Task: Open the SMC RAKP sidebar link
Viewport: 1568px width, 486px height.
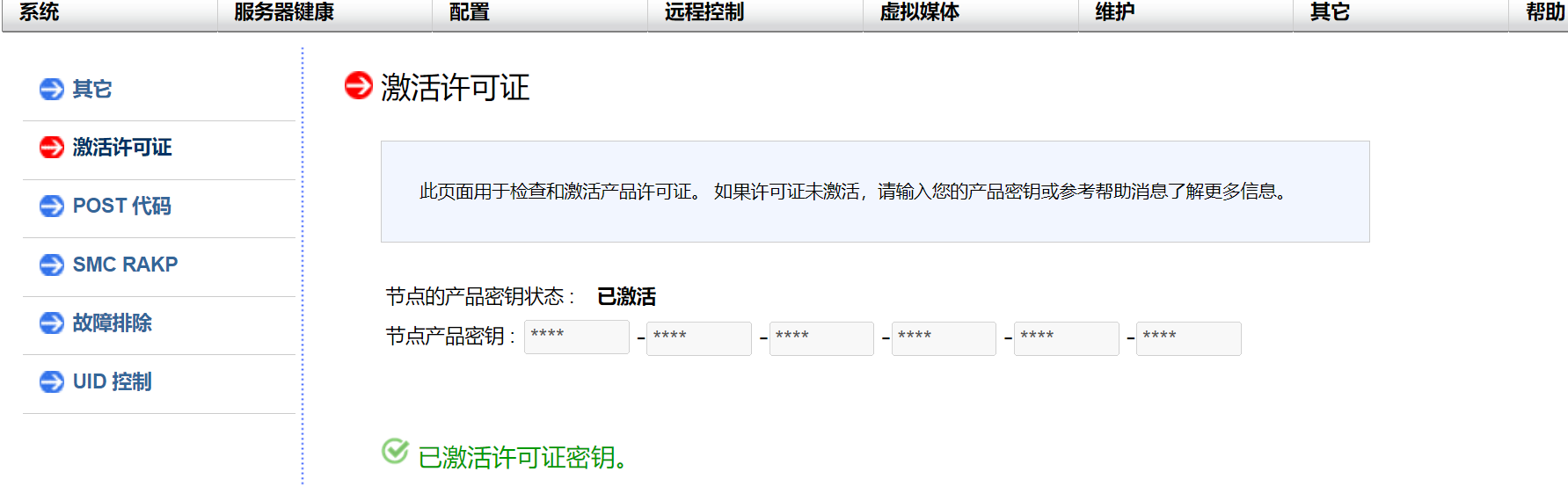Action: pyautogui.click(x=126, y=265)
